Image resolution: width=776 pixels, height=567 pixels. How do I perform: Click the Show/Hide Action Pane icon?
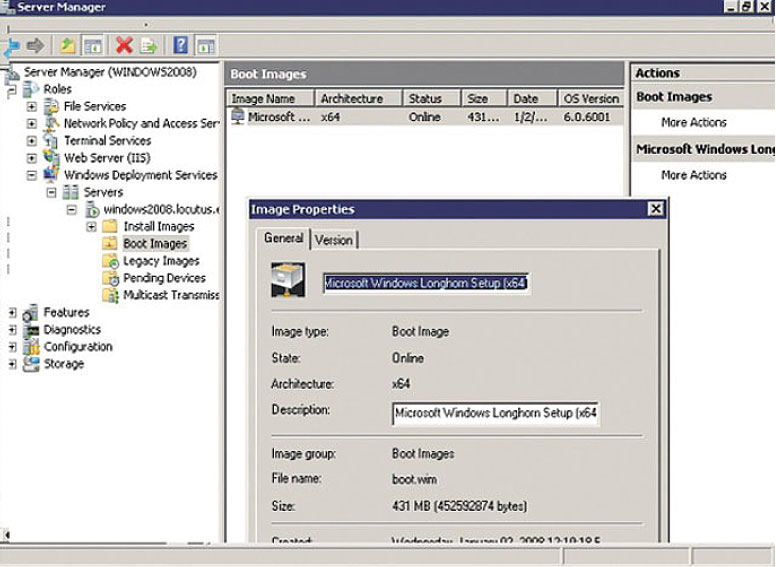point(206,46)
